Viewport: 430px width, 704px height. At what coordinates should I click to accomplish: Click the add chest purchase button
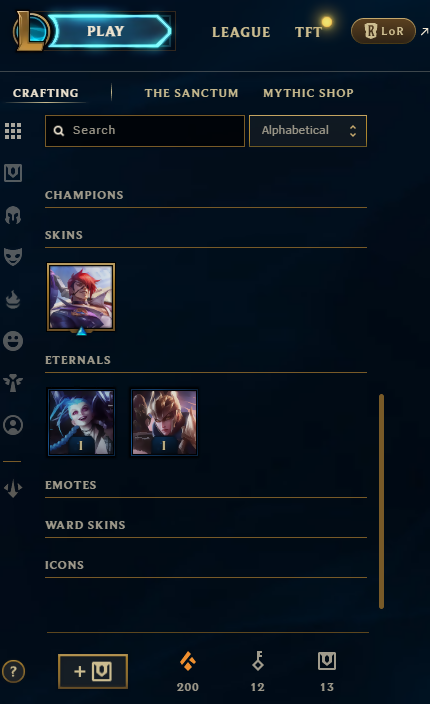click(x=93, y=671)
